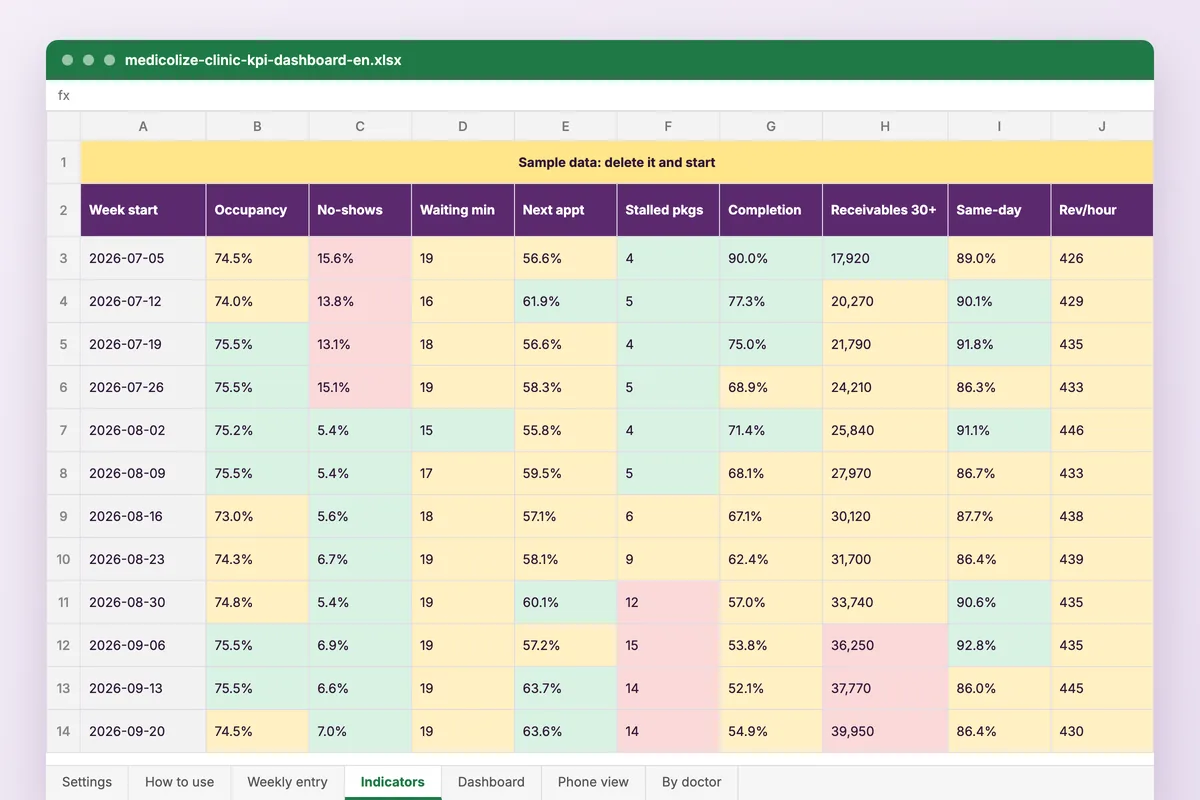The image size is (1200, 800).
Task: Select row 1 header number
Action: click(x=63, y=162)
